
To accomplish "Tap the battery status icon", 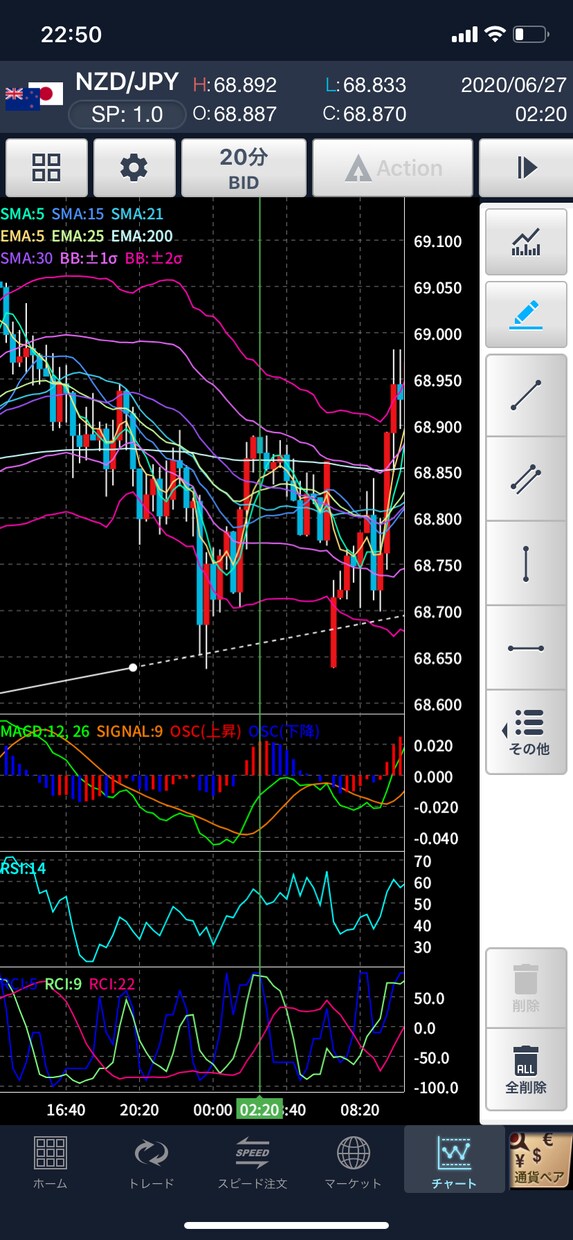I will (530, 35).
